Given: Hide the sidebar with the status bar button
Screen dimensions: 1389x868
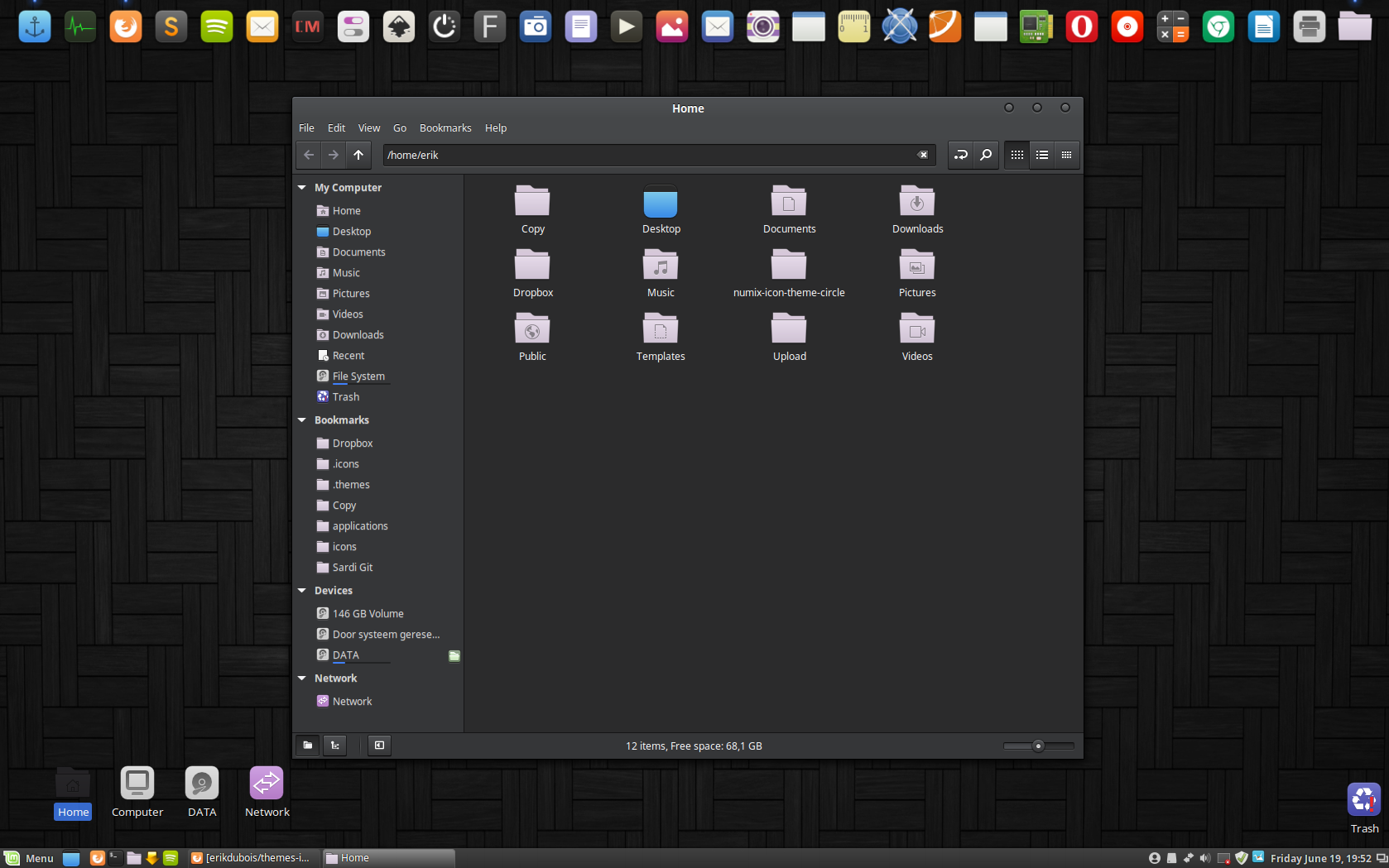Looking at the screenshot, I should pos(379,746).
